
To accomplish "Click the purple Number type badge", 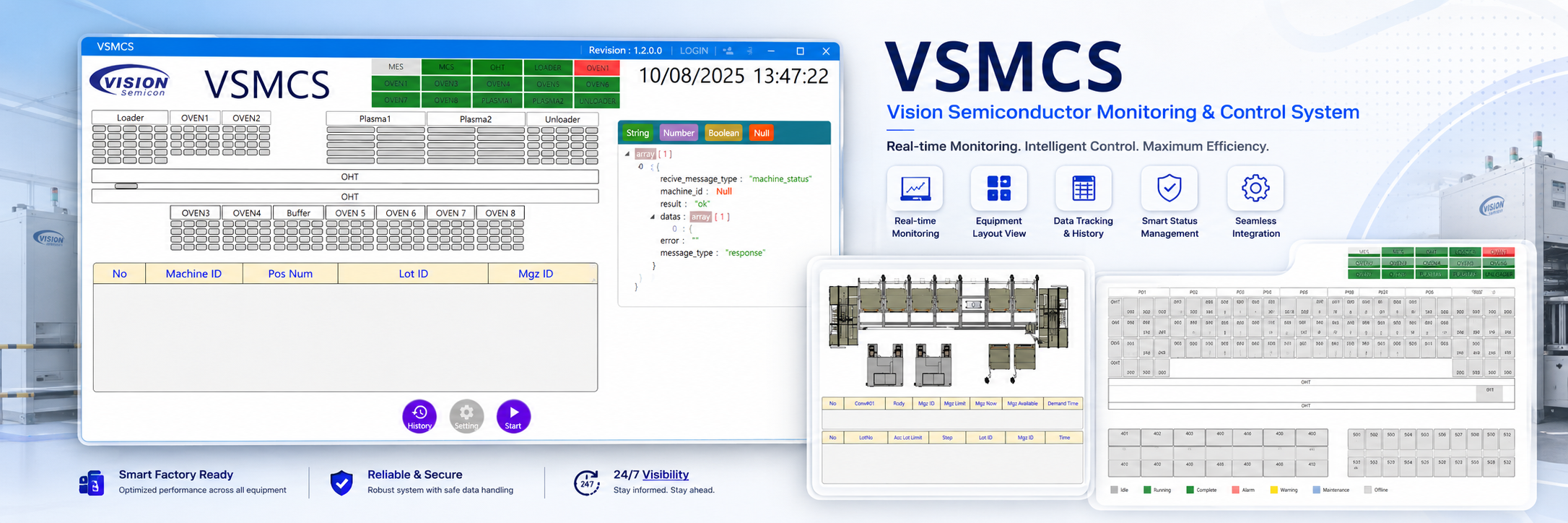I will click(679, 133).
